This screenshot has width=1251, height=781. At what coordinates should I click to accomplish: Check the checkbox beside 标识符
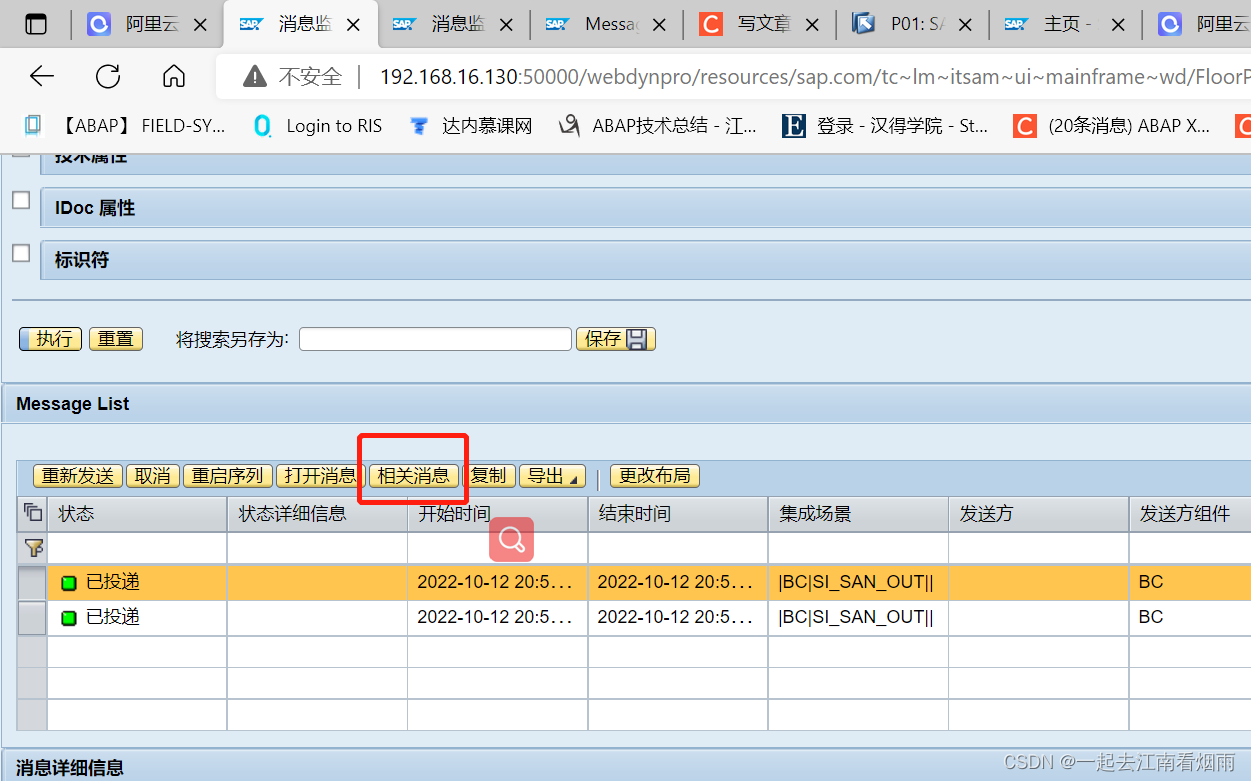[x=20, y=253]
